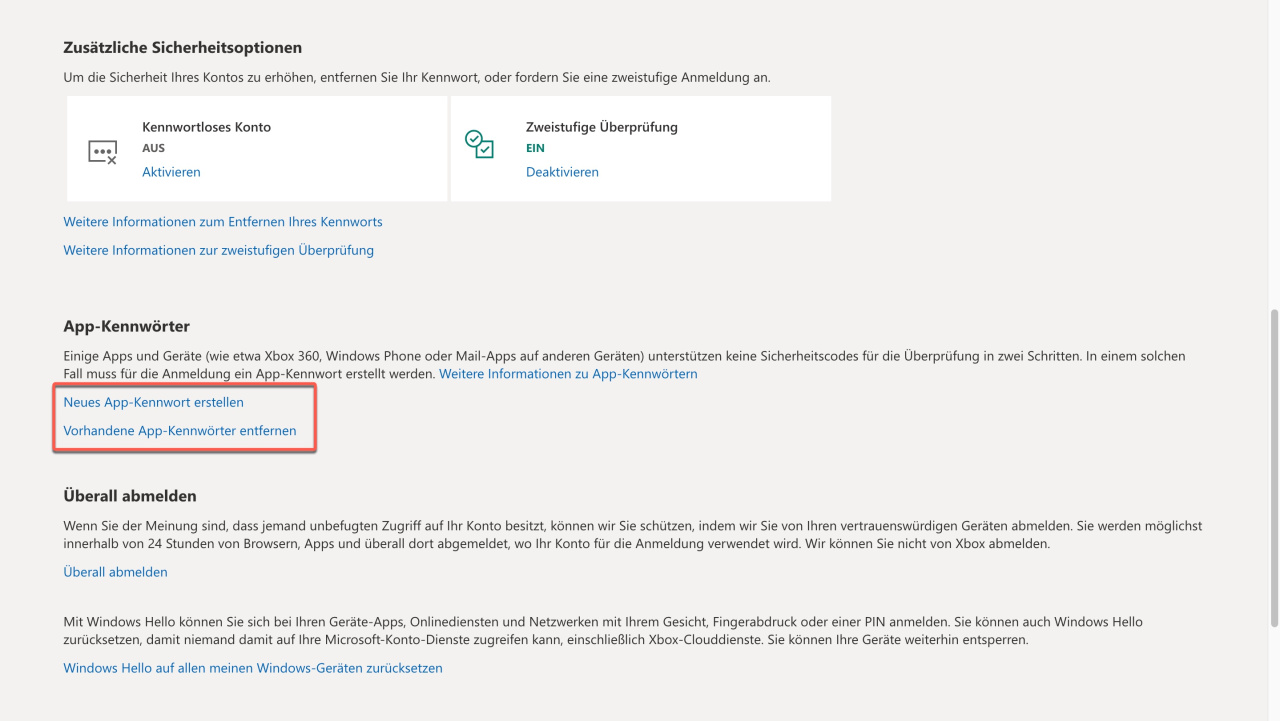Open Weitere Informationen zur zweistufigen Überprüfung

pos(218,250)
